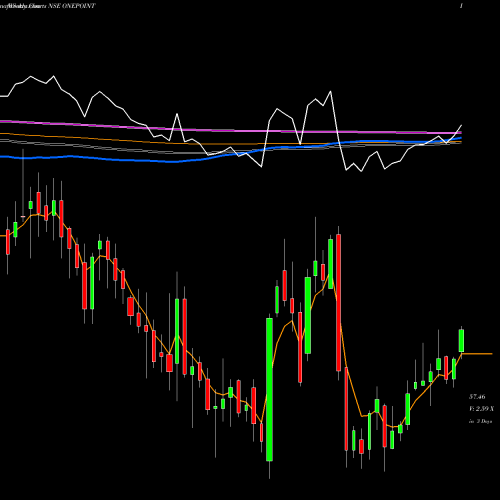Click the horizontal orange price level line
This screenshot has width=500, height=500.
478,353
